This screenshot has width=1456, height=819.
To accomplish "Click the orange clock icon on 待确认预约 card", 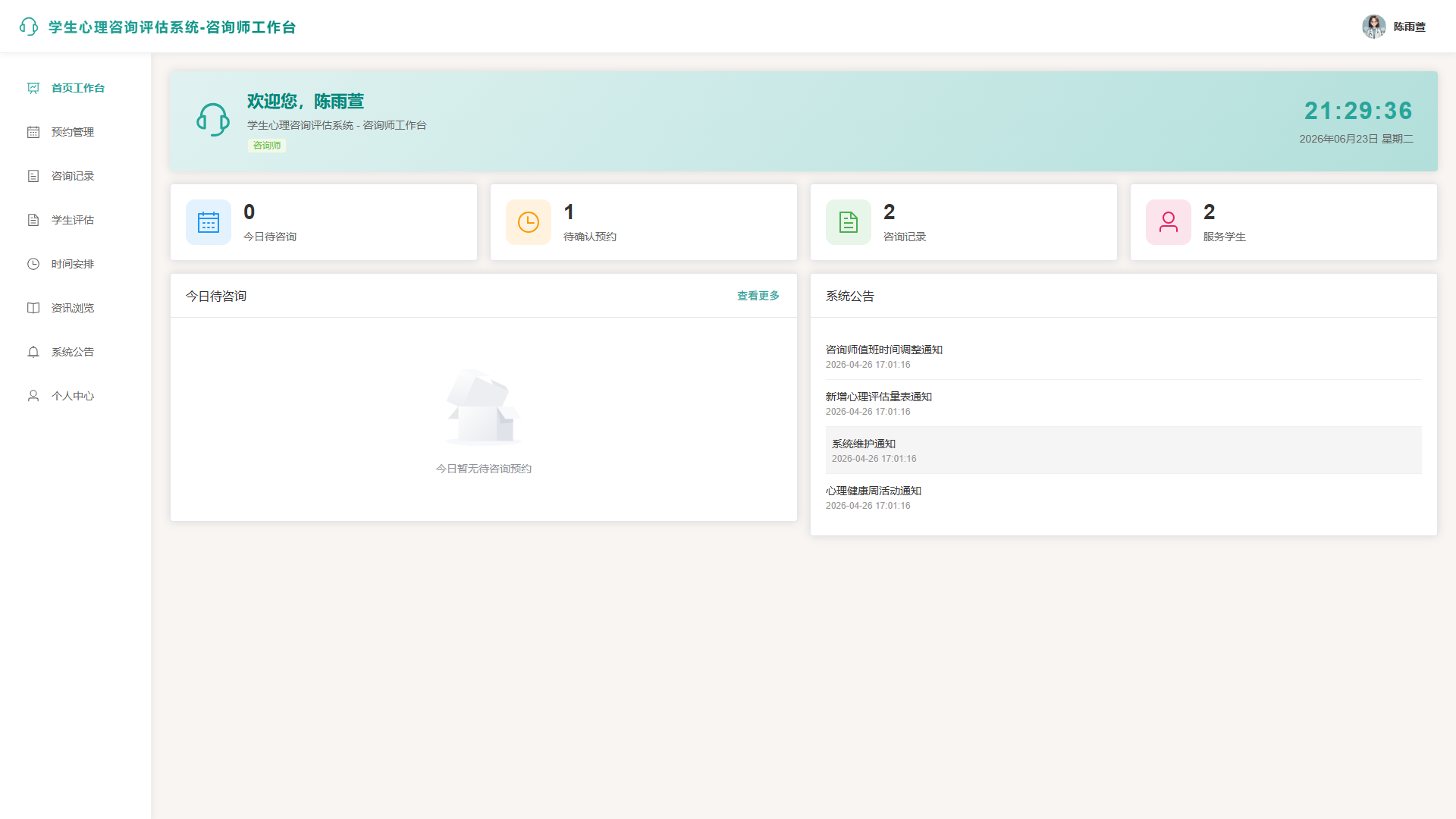I will tap(529, 222).
